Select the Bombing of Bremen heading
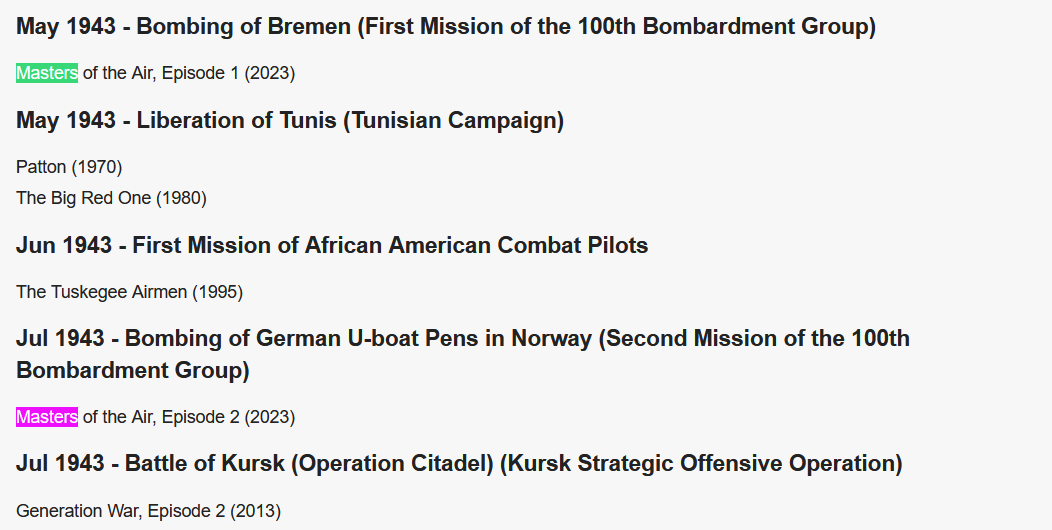Screen dimensions: 1052x530 [x=446, y=26]
